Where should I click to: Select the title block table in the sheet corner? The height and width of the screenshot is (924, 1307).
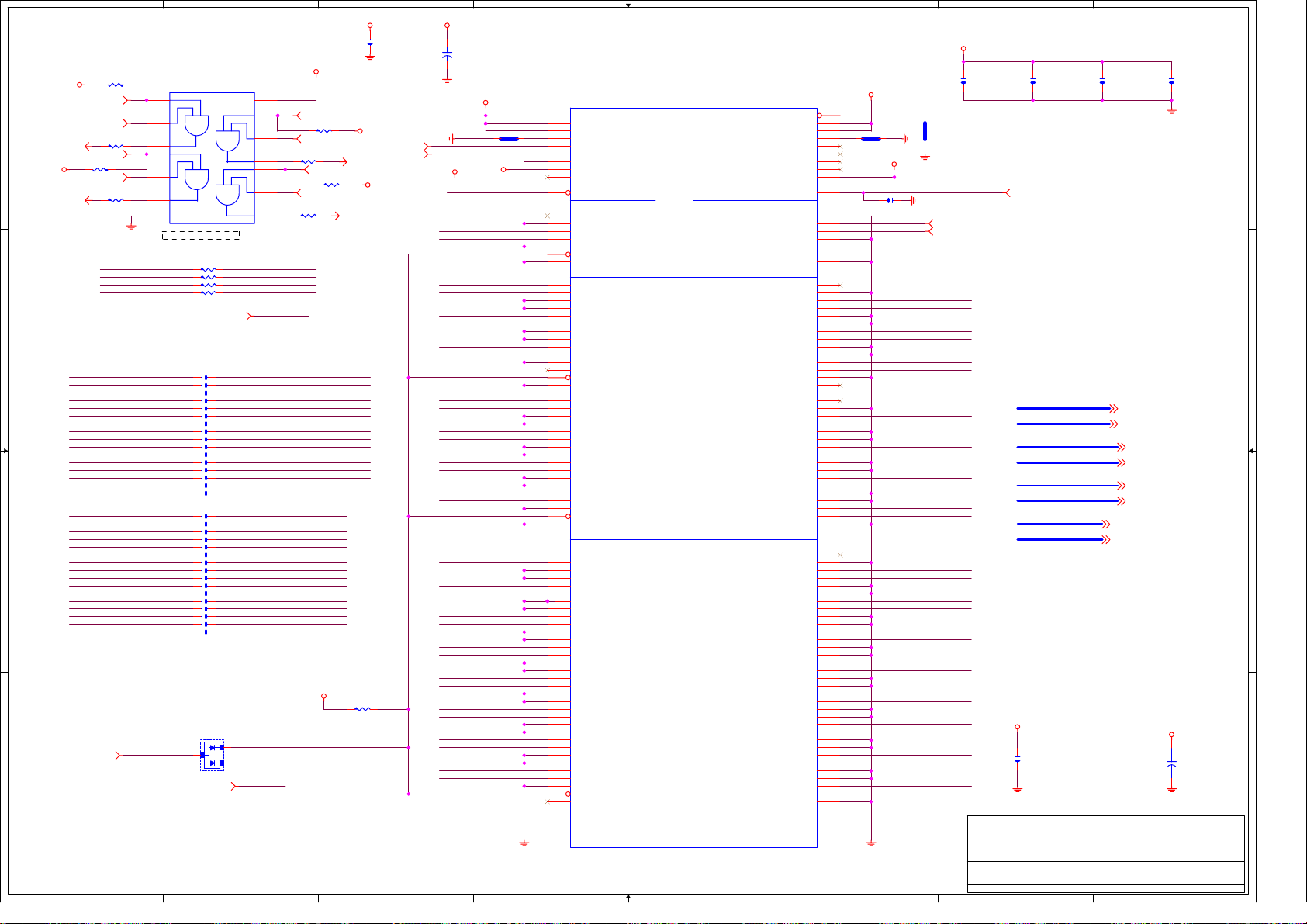pyautogui.click(x=1106, y=854)
